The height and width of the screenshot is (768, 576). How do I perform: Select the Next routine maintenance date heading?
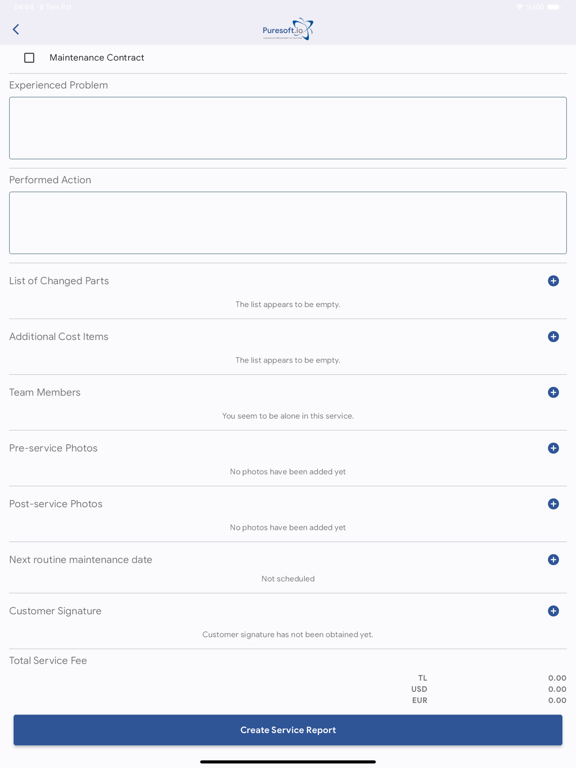coord(81,560)
